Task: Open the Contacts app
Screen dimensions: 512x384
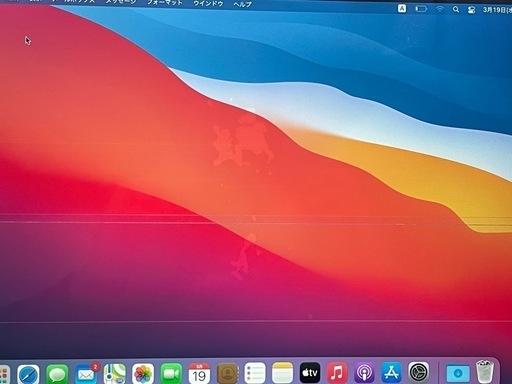Action: (228, 373)
